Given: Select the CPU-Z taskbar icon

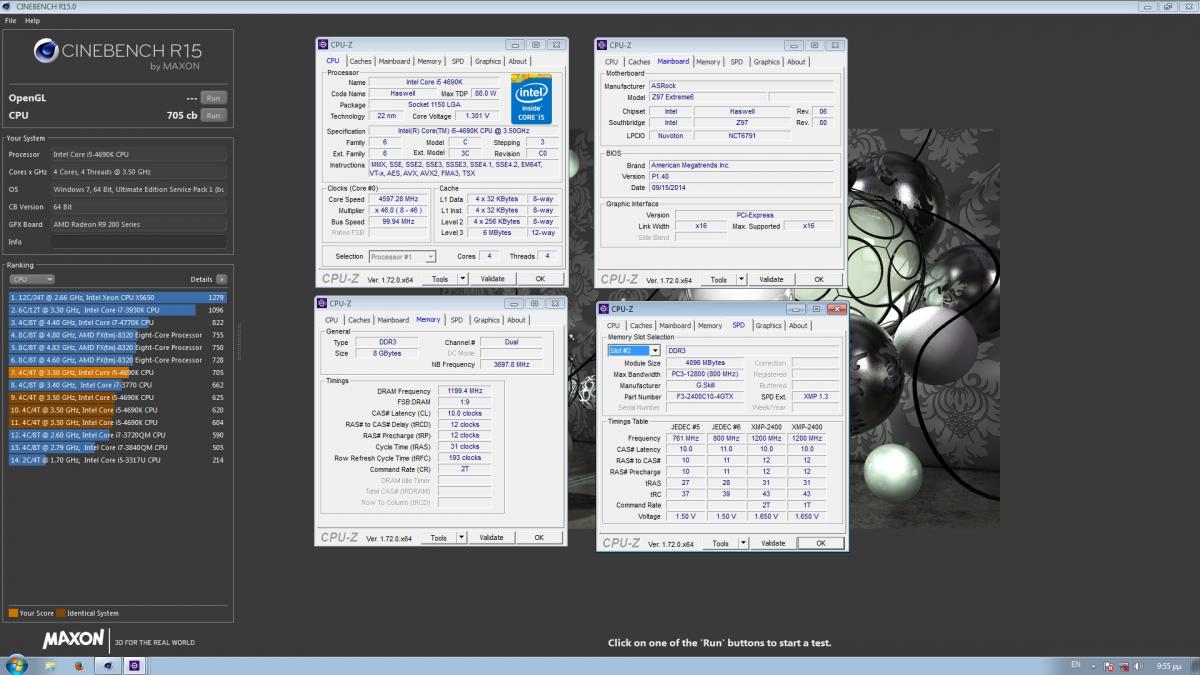Looking at the screenshot, I should tap(135, 665).
